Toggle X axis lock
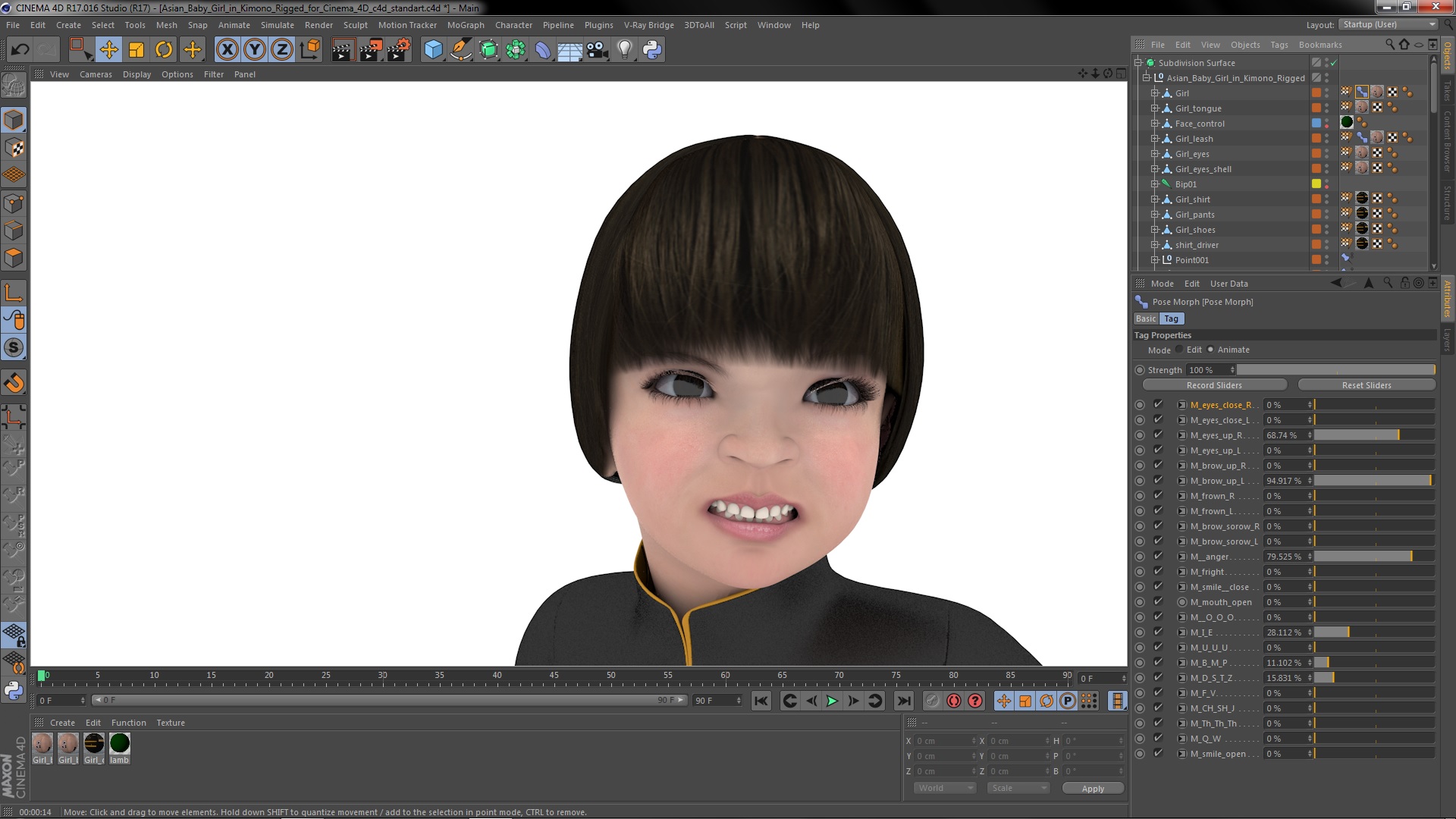This screenshot has height=819, width=1456. tap(227, 50)
